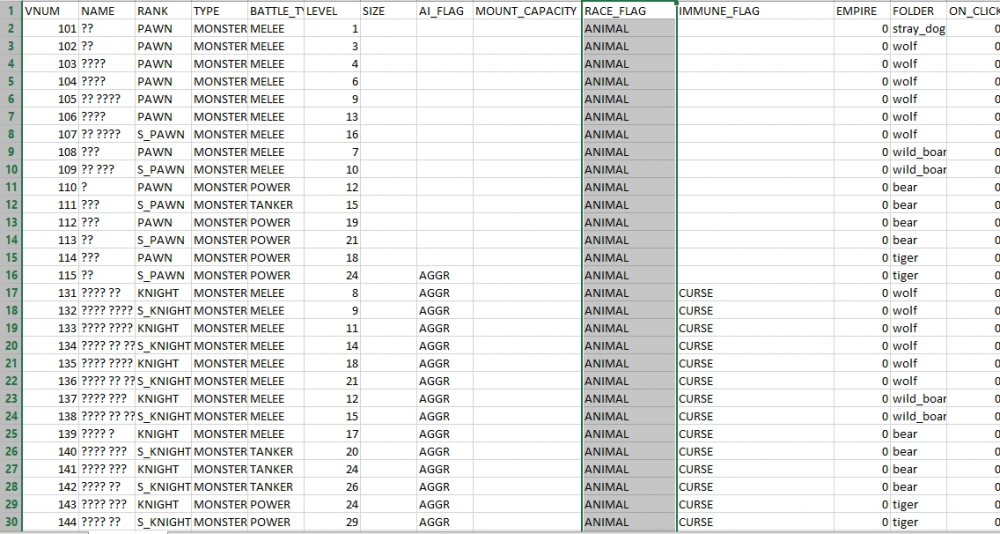Select AGGR cell in VNUM 115 row
Image resolution: width=1000 pixels, height=534 pixels.
point(445,276)
